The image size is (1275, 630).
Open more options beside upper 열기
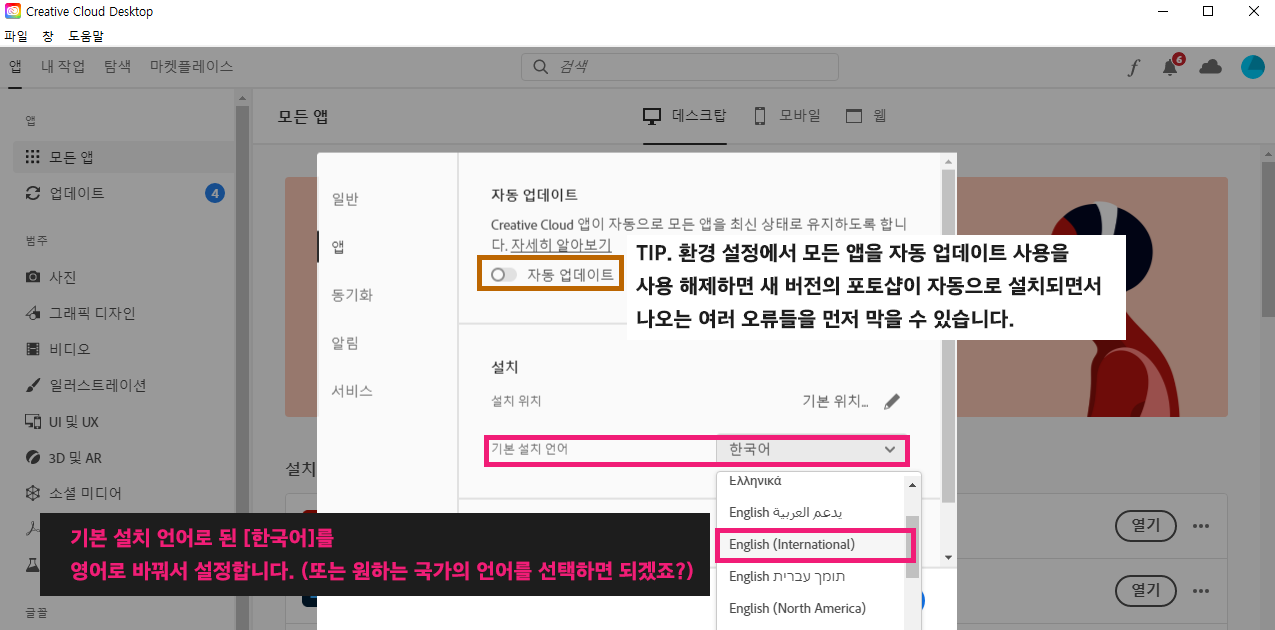coord(1201,526)
